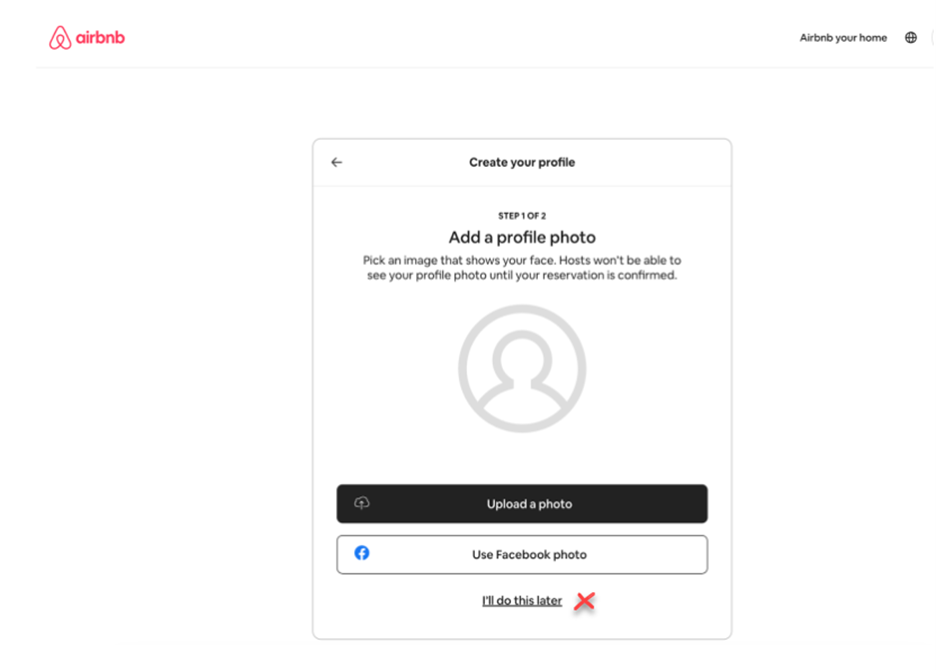This screenshot has width=936, height=670.
Task: Select the gray avatar placeholder image
Action: tap(522, 368)
